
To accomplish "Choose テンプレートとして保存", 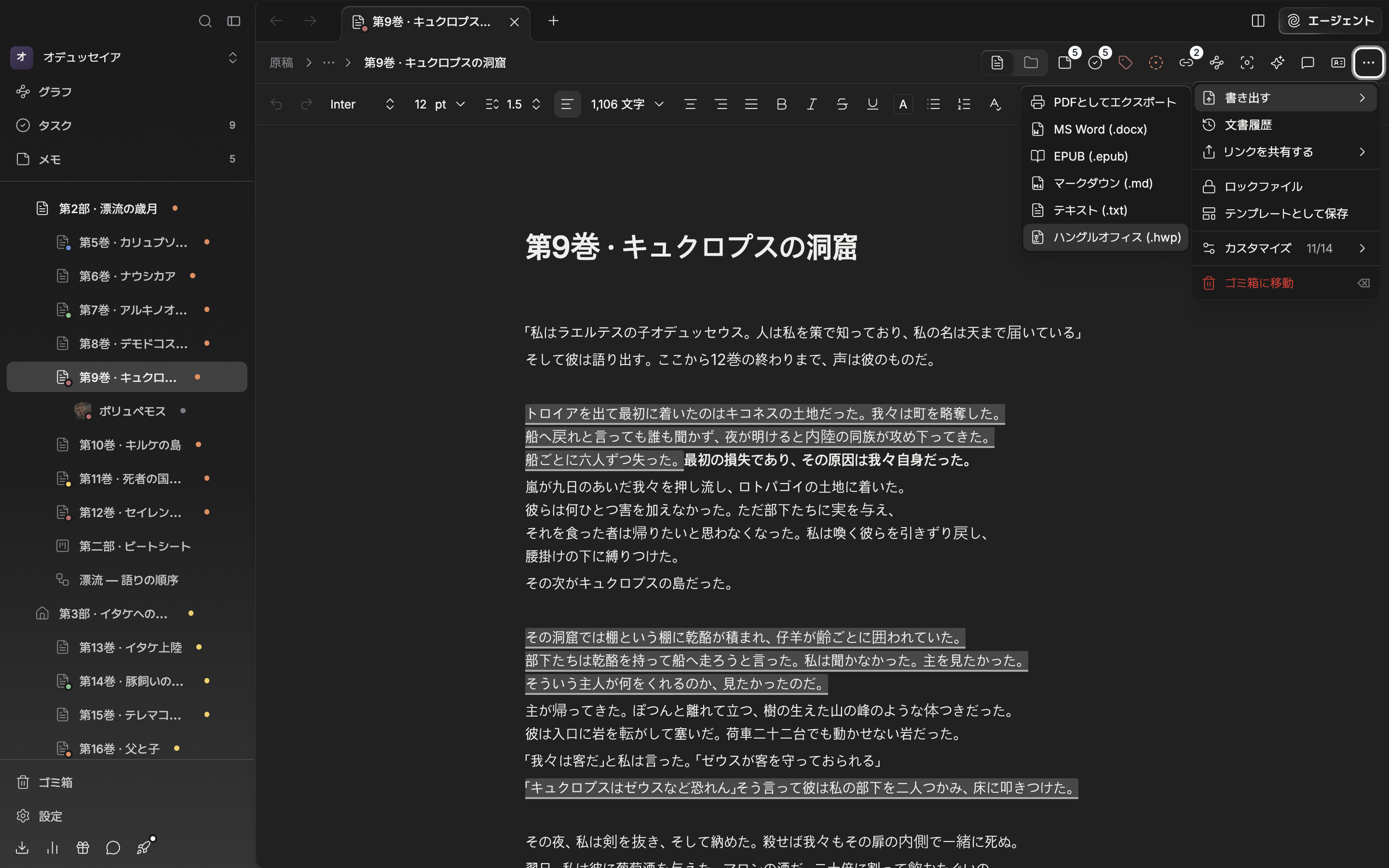I will pyautogui.click(x=1286, y=214).
